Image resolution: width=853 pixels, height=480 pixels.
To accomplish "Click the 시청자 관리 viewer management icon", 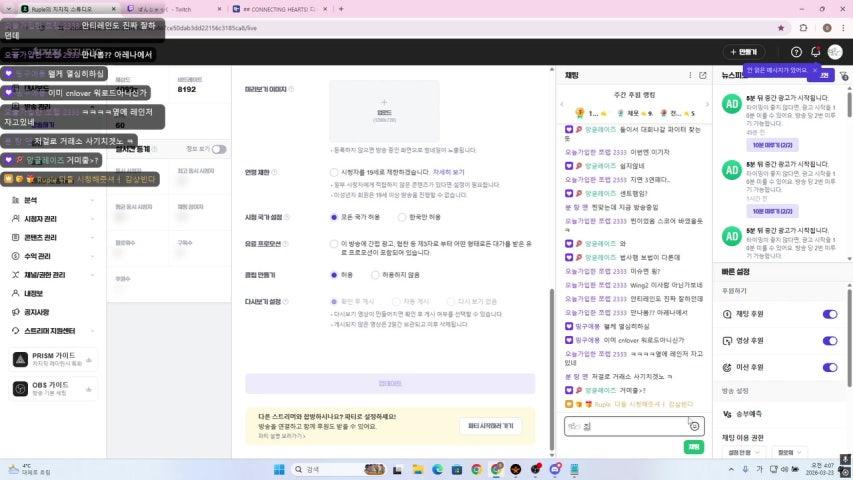I will click(15, 219).
